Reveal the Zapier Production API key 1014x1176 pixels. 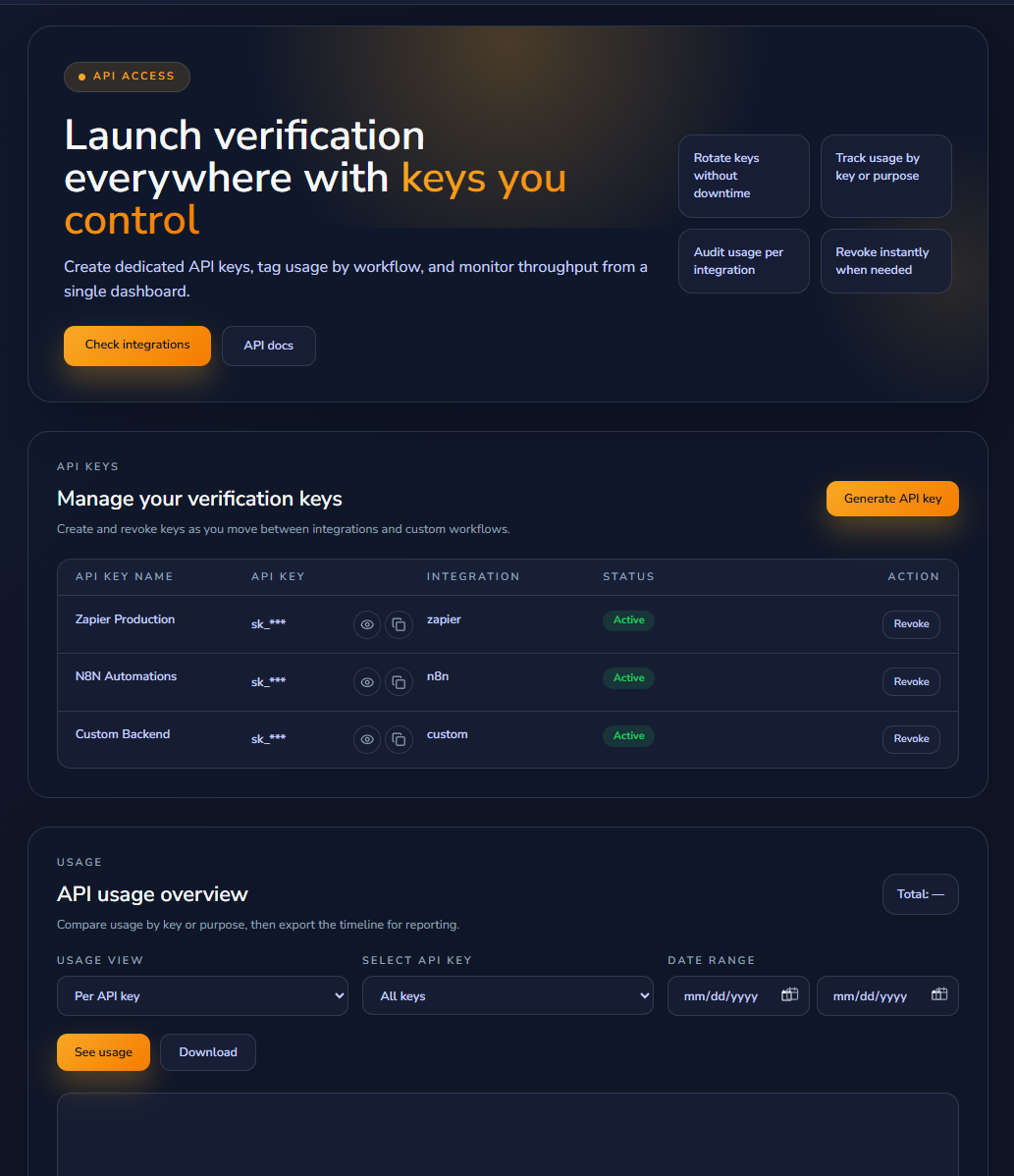click(x=366, y=624)
